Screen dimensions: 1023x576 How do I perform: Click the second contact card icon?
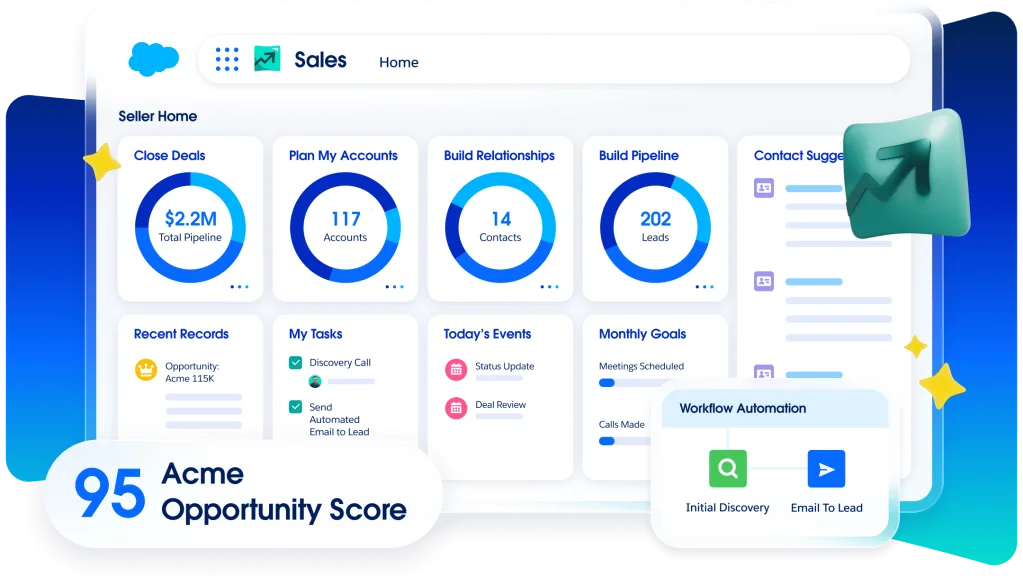[764, 281]
